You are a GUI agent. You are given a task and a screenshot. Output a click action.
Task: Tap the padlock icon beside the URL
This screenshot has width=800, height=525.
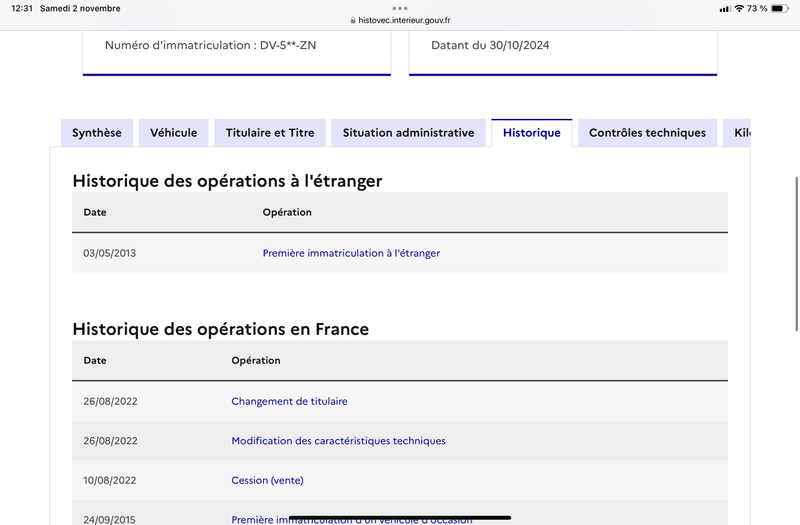pos(353,20)
